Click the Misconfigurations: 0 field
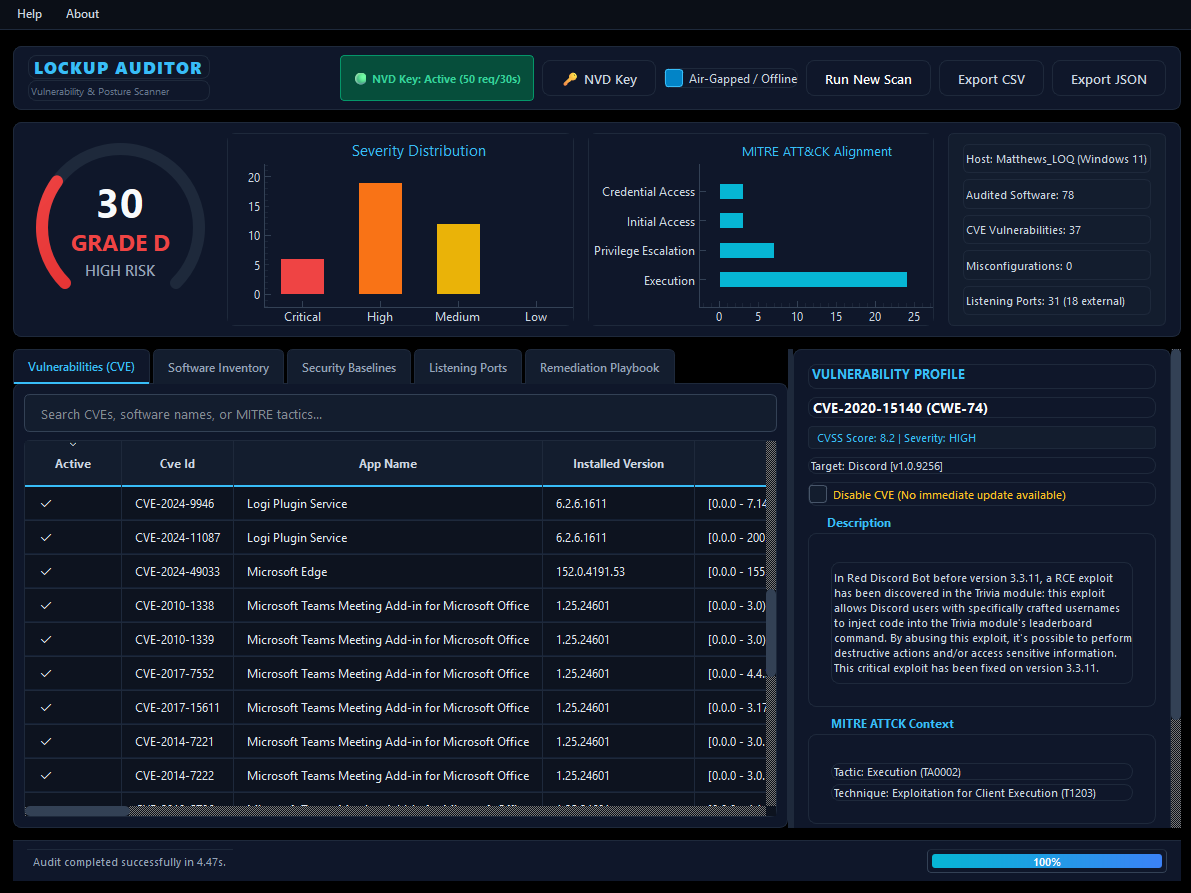1191x893 pixels. [1057, 266]
